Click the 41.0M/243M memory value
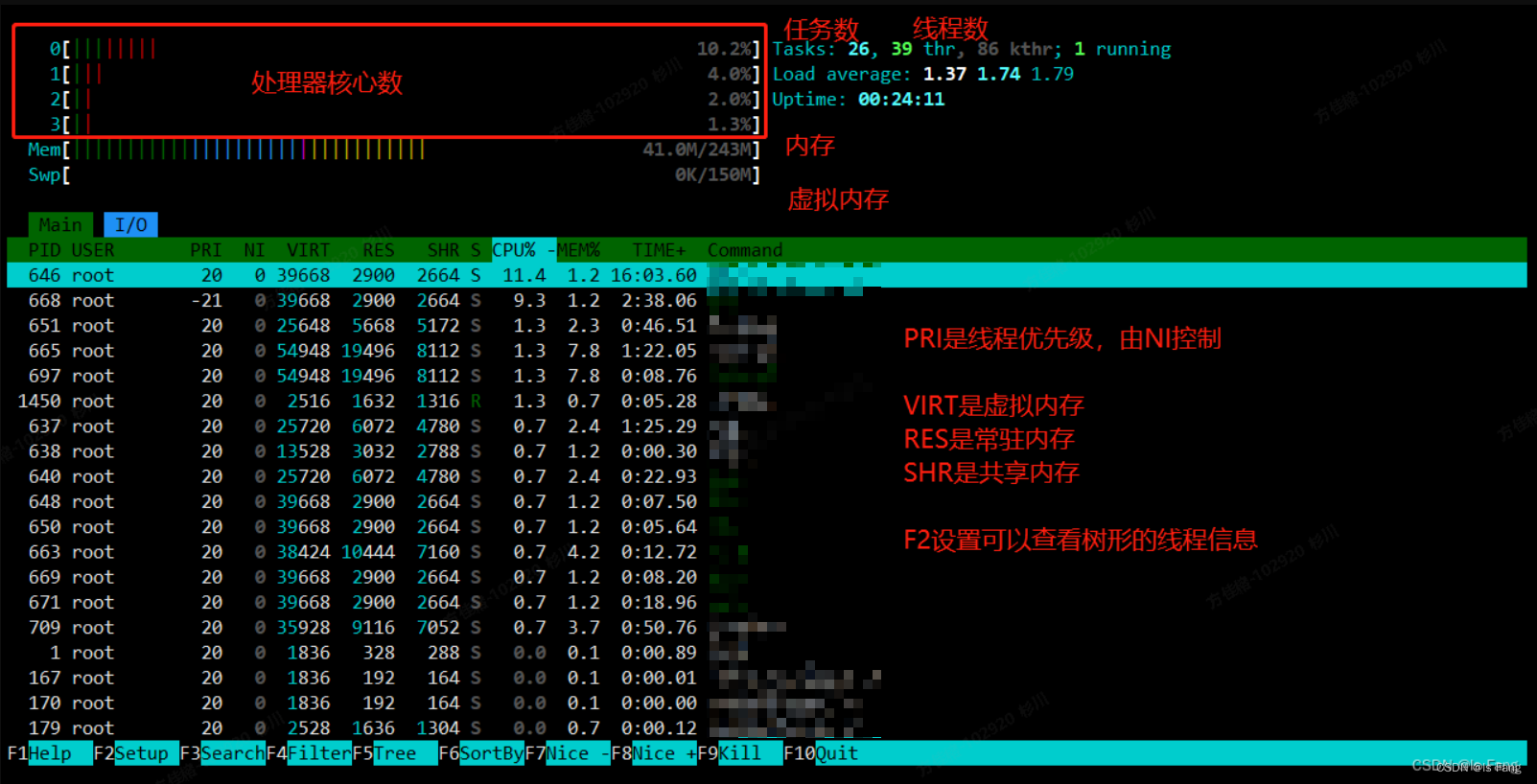 (x=697, y=150)
